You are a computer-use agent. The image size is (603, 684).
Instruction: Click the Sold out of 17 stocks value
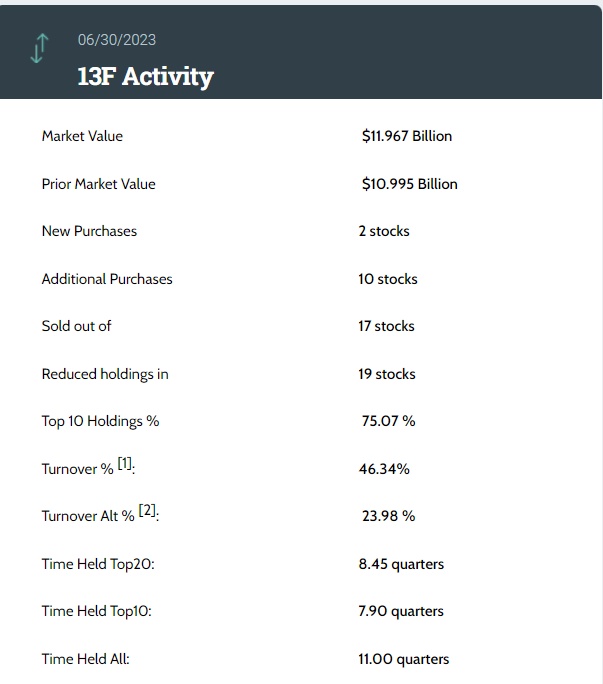386,326
